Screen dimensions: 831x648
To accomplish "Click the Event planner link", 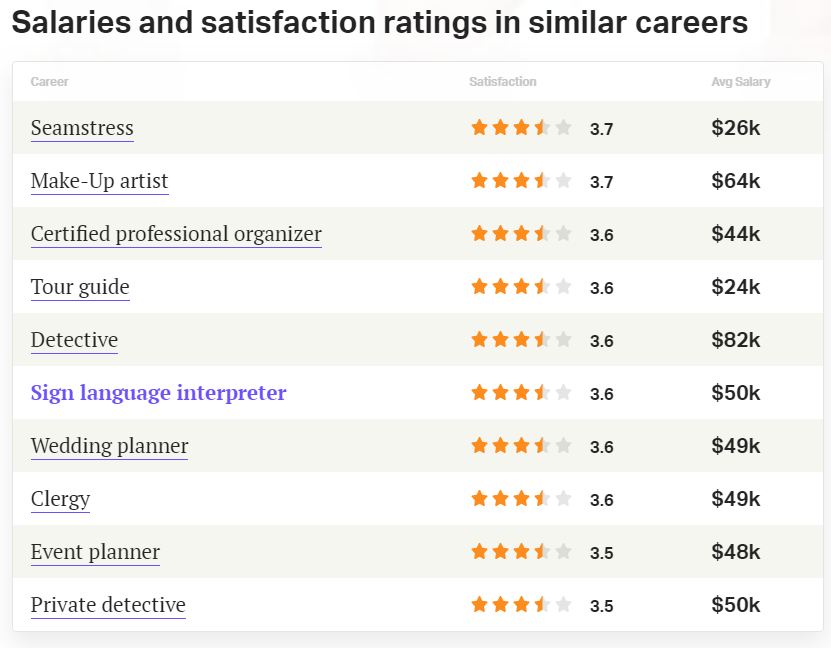I will click(x=95, y=552).
